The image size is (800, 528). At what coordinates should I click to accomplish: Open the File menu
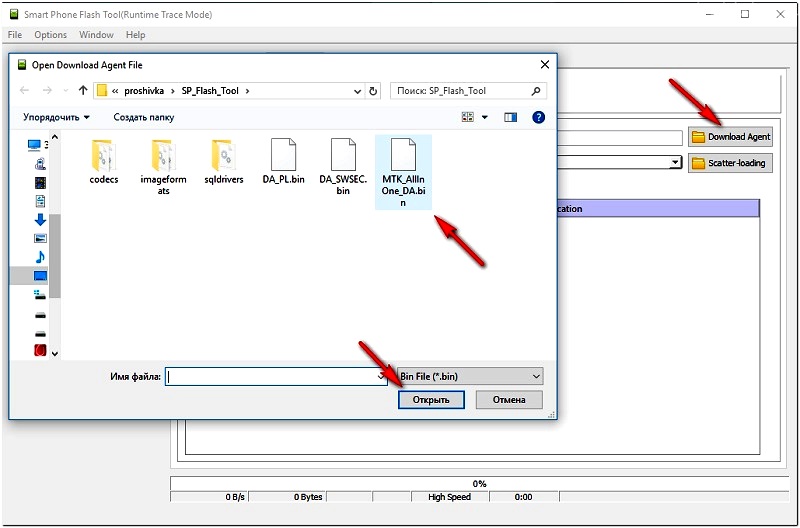pyautogui.click(x=15, y=35)
